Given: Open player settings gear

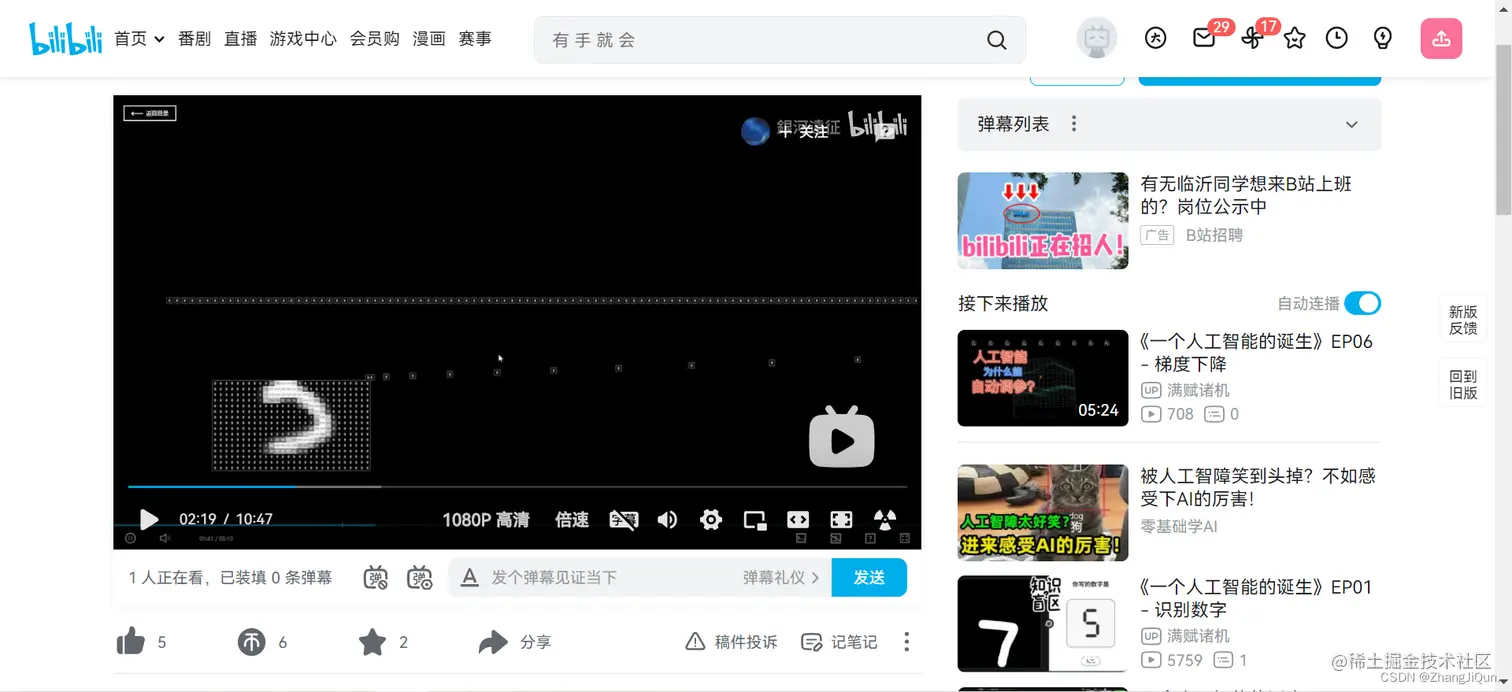Looking at the screenshot, I should (711, 519).
